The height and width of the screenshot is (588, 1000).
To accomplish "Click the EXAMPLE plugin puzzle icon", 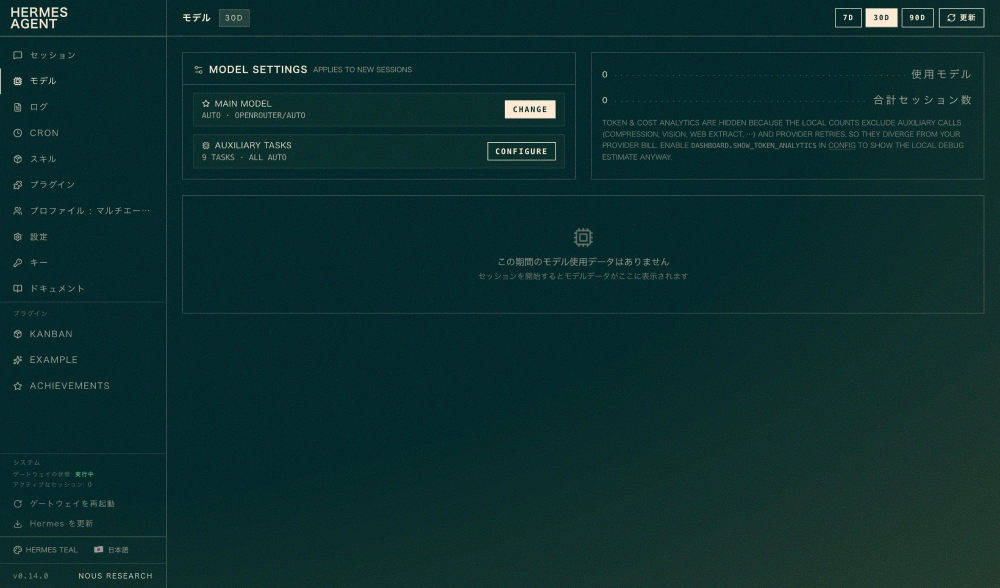I will coord(18,360).
